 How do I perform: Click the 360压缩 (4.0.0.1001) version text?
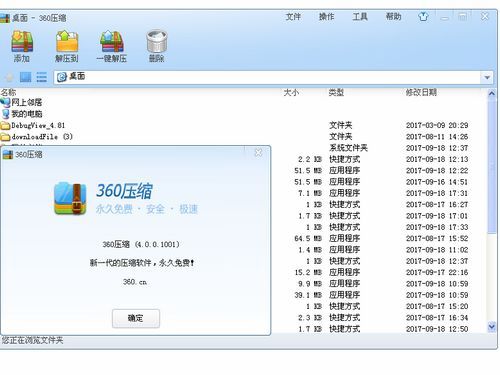click(141, 244)
